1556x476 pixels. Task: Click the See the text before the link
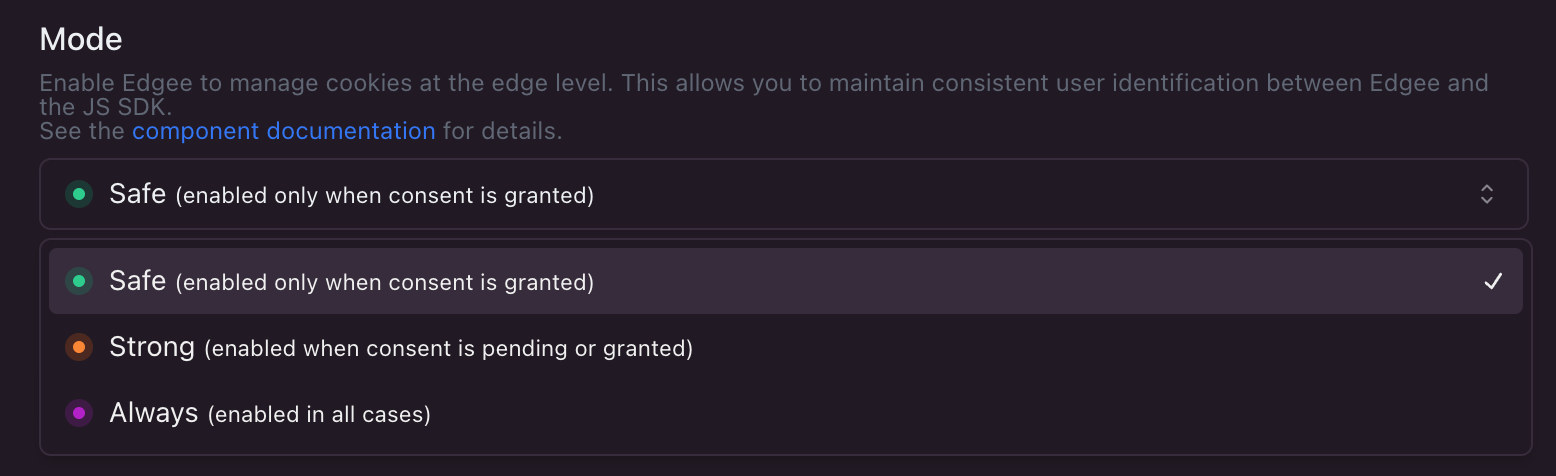82,131
